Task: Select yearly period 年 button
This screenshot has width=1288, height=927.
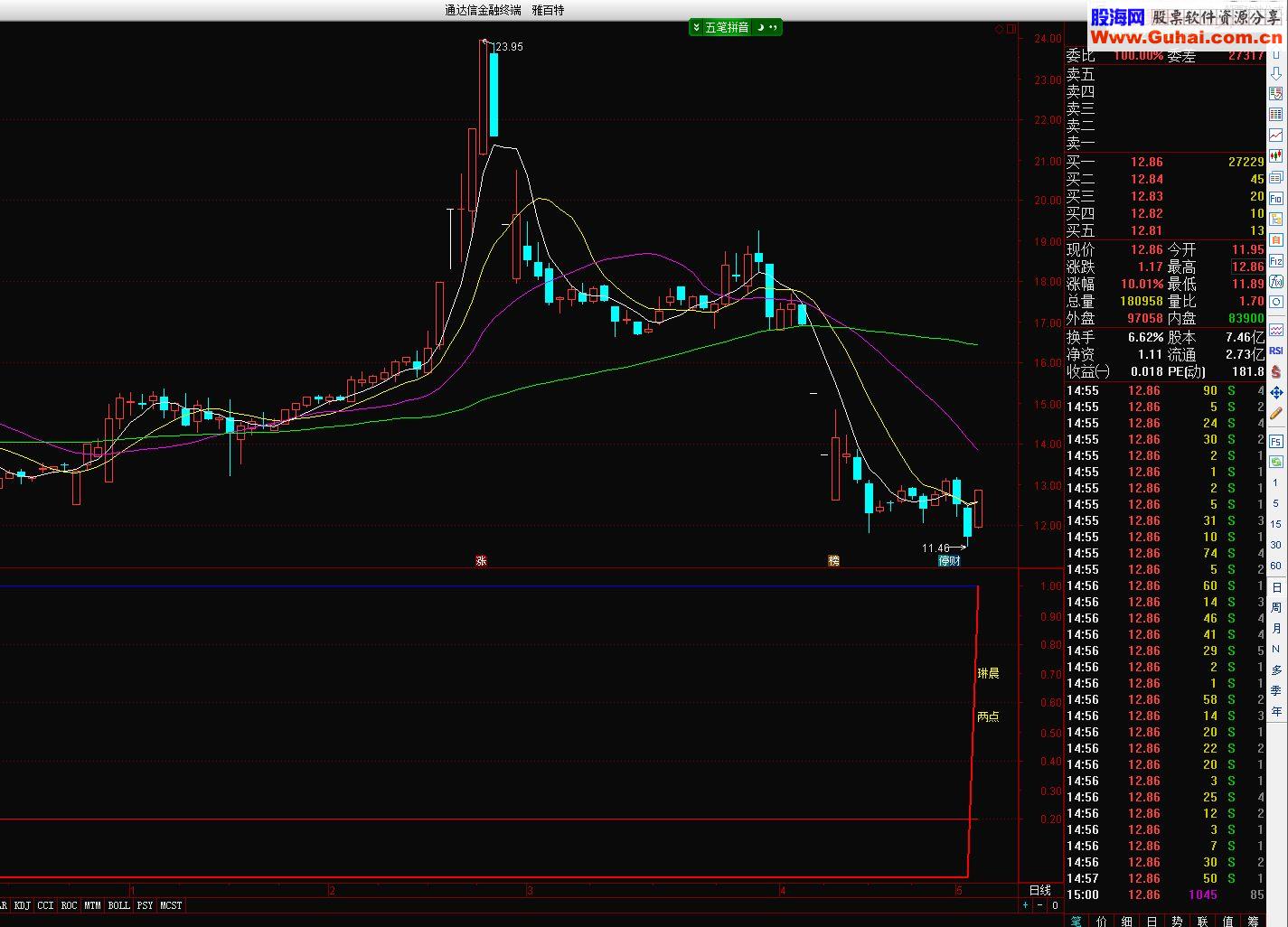Action: (1276, 711)
